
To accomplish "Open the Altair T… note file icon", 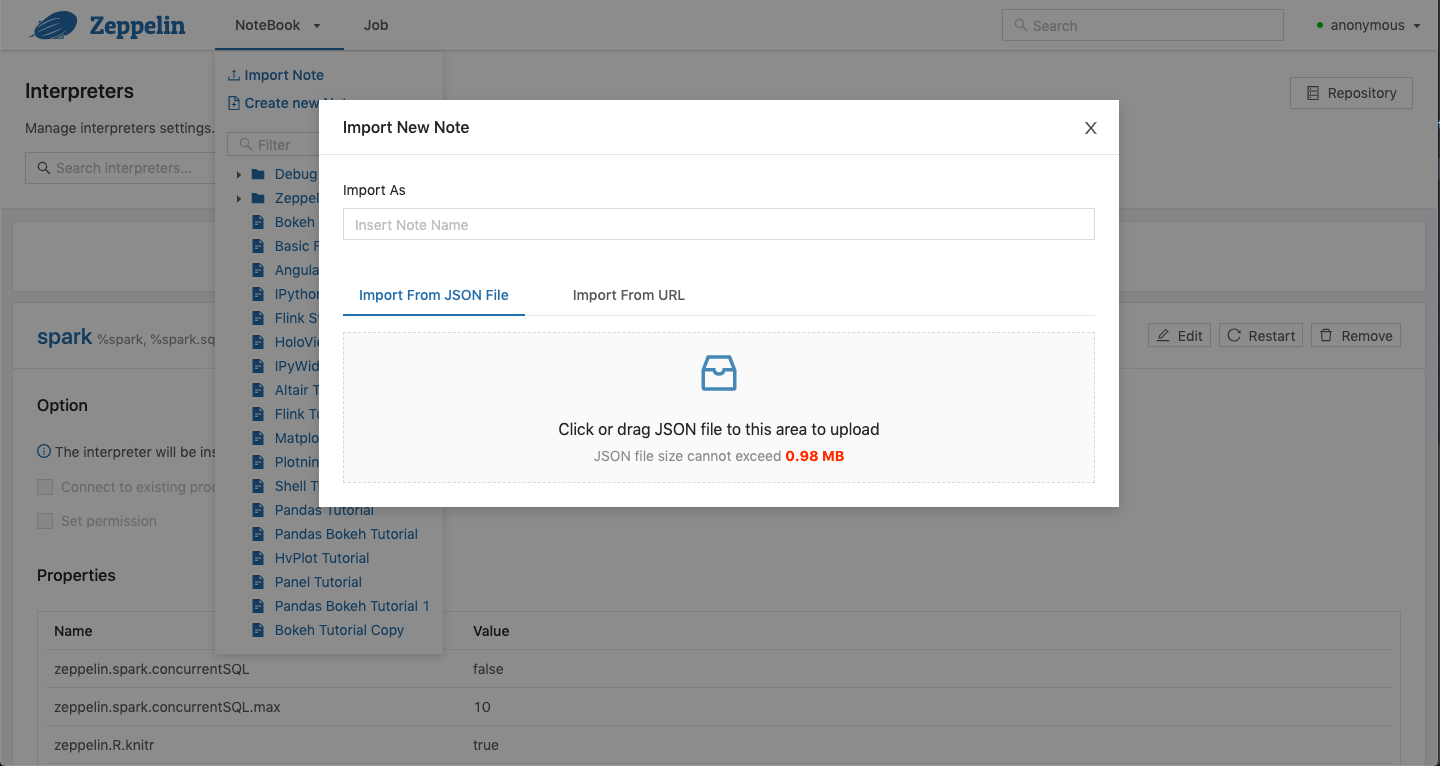I will 258,390.
